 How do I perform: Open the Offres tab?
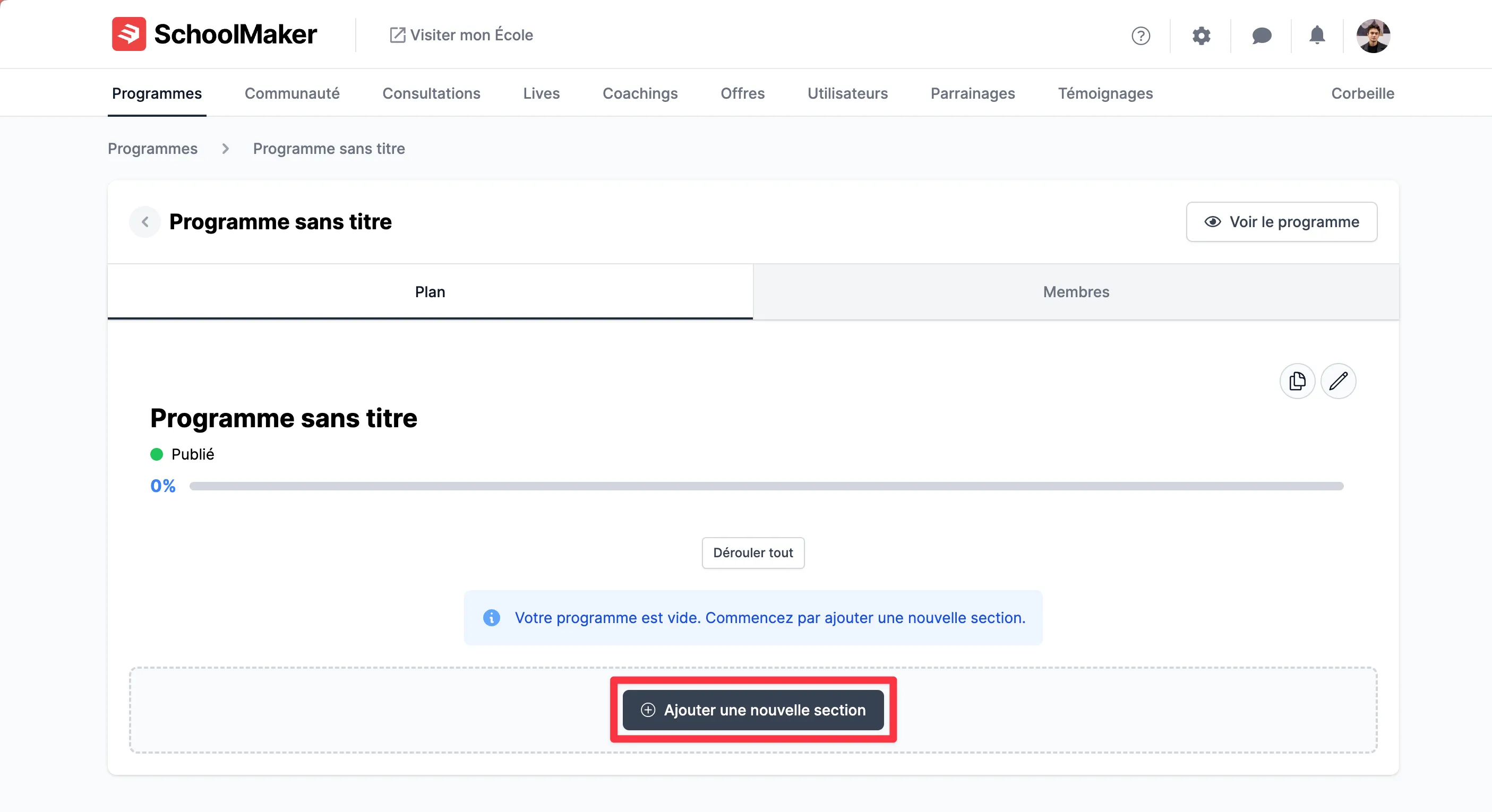click(x=742, y=94)
